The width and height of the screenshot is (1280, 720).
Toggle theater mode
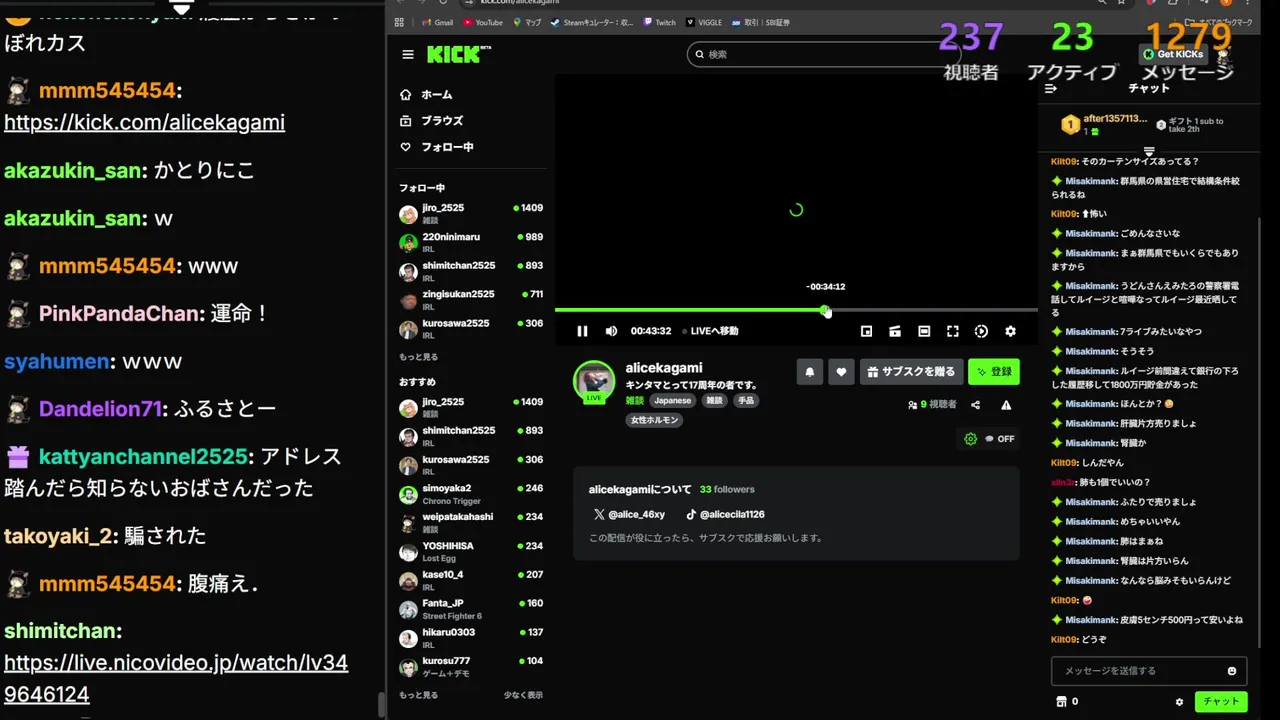924,331
